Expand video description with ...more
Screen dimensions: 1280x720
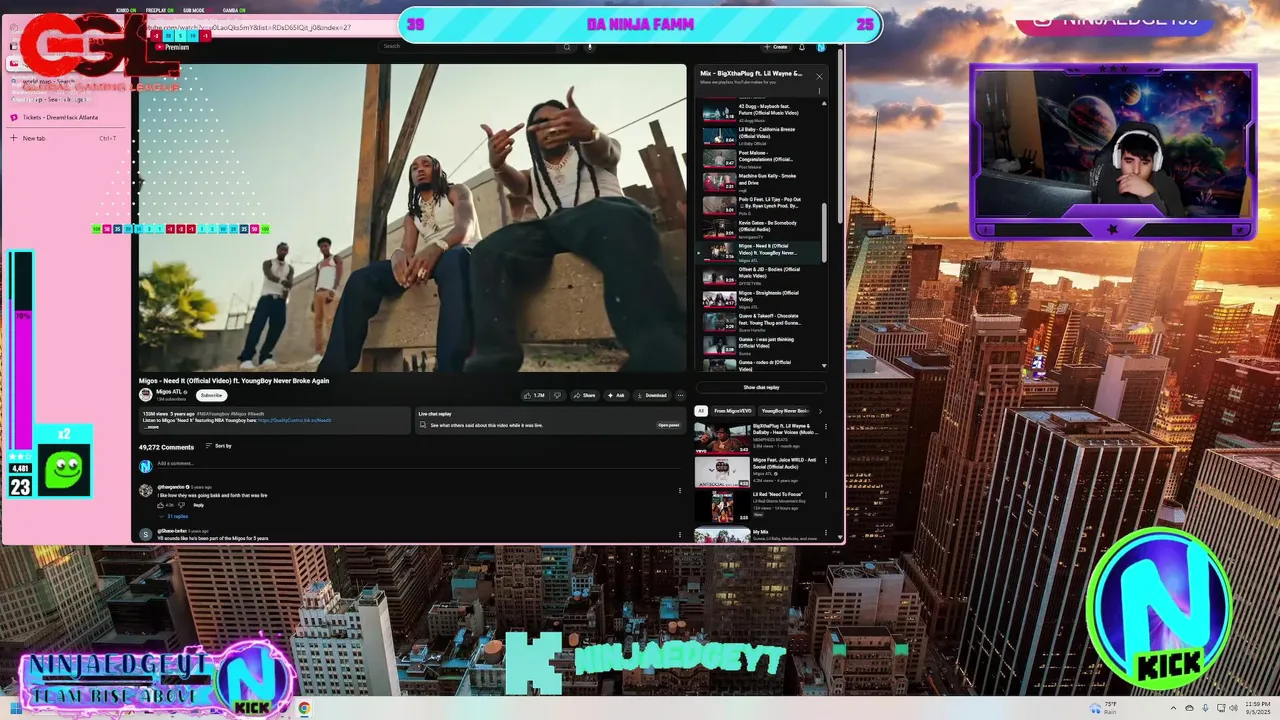tap(150, 427)
